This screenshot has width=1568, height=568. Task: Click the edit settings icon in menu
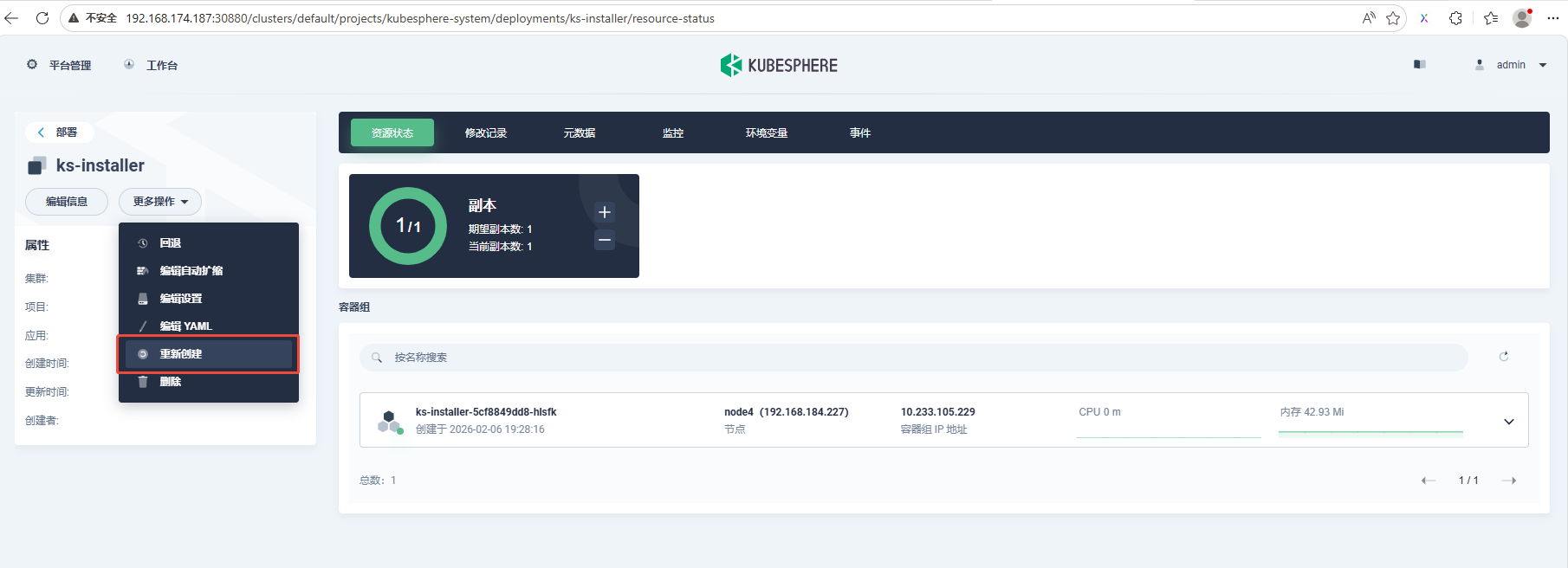coord(143,299)
